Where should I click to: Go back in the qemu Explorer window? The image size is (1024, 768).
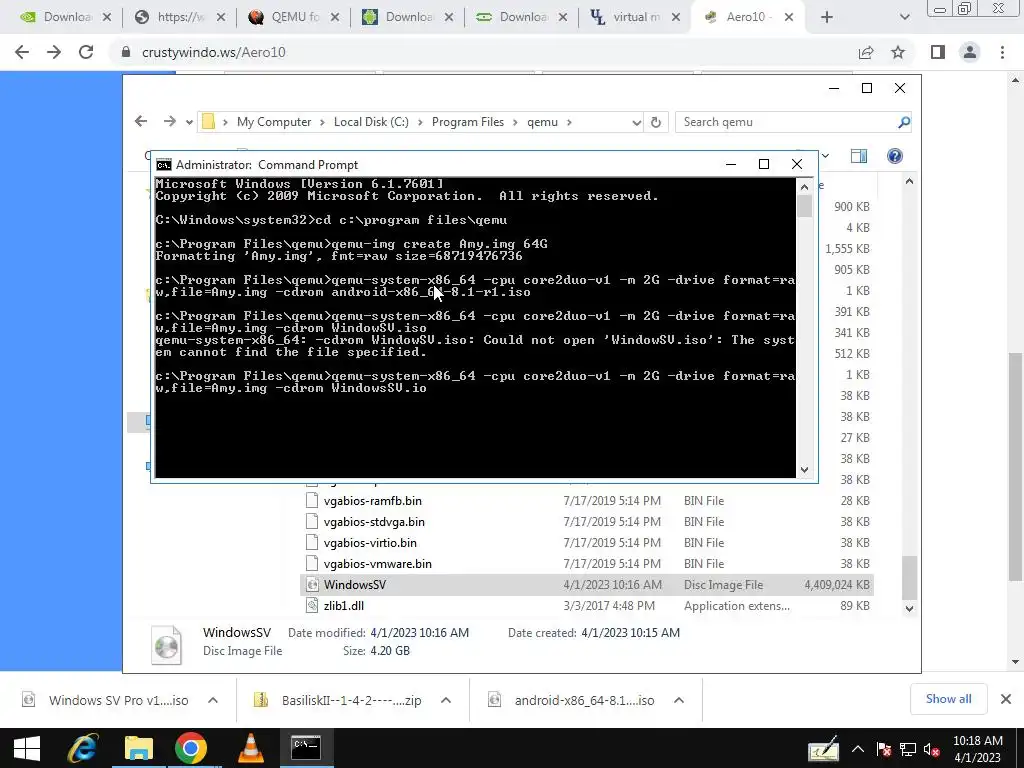[x=141, y=121]
